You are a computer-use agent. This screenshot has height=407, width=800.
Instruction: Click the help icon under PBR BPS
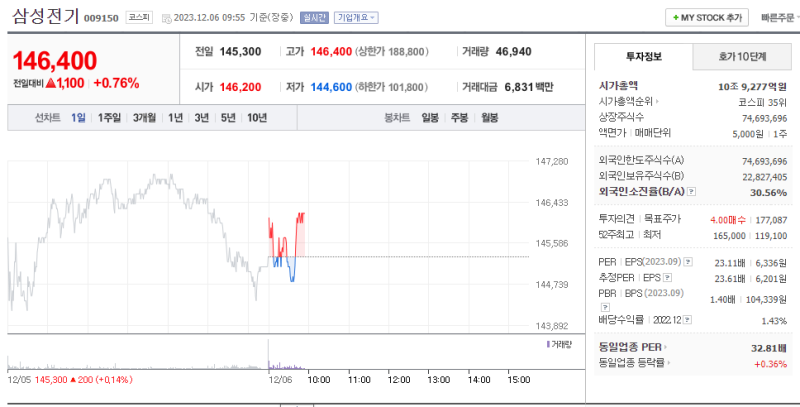(605, 308)
